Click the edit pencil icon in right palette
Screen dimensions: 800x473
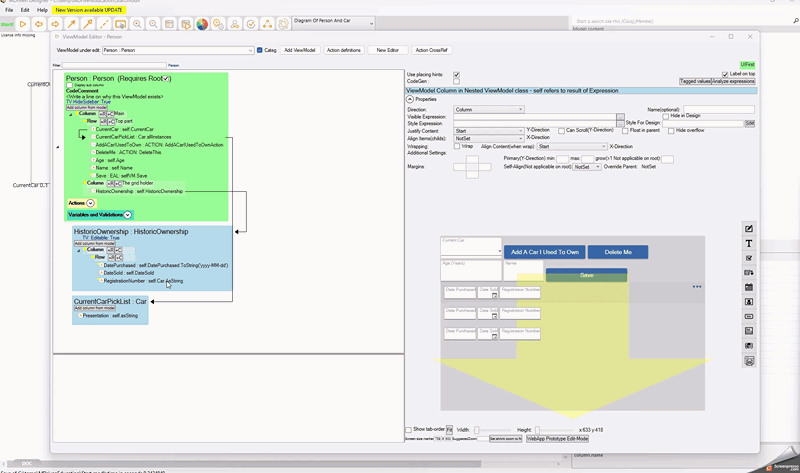[749, 229]
